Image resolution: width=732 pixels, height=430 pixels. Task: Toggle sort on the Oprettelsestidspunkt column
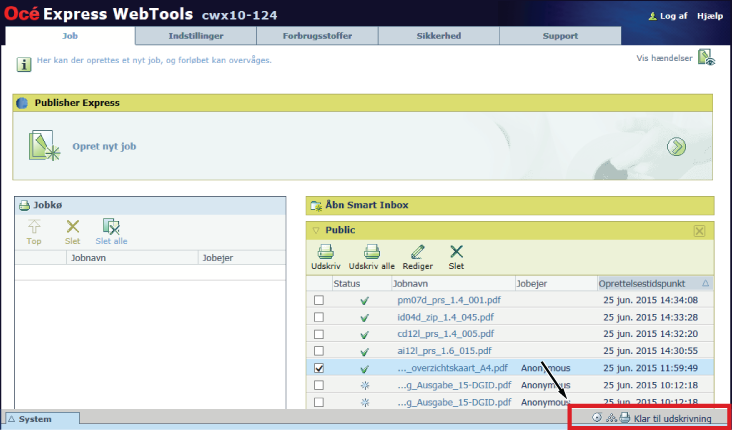[655, 283]
